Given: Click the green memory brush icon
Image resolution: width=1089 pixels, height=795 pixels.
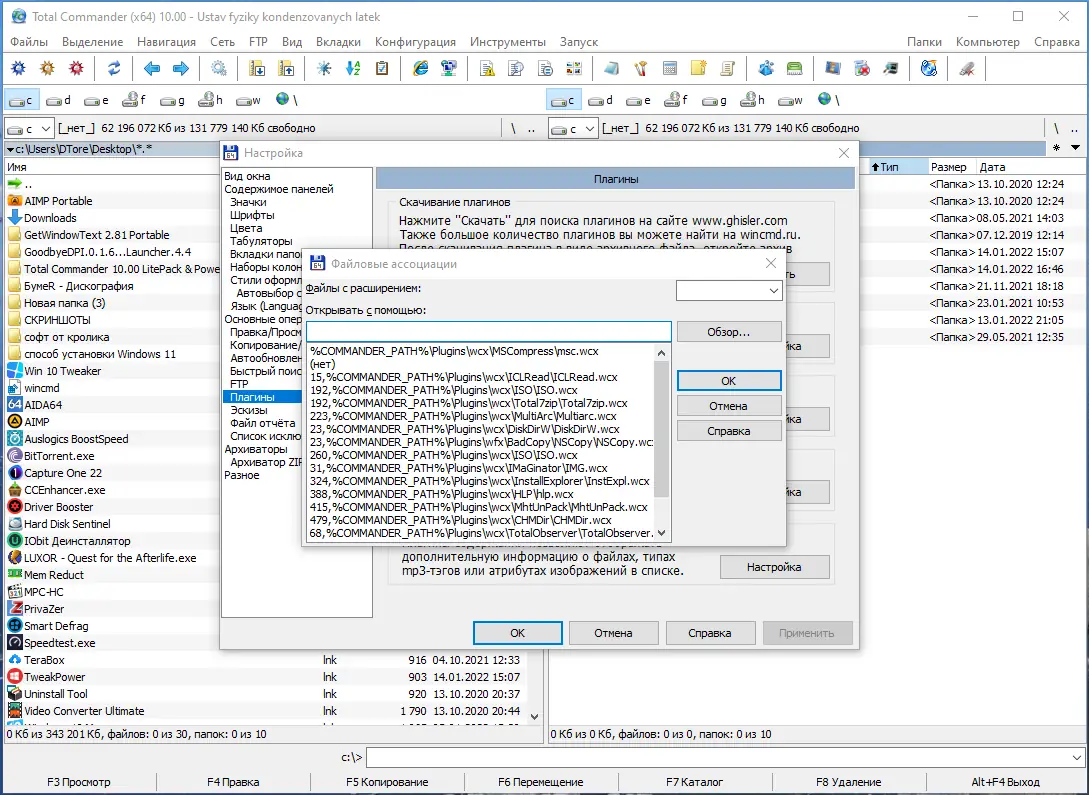Looking at the screenshot, I should [795, 68].
